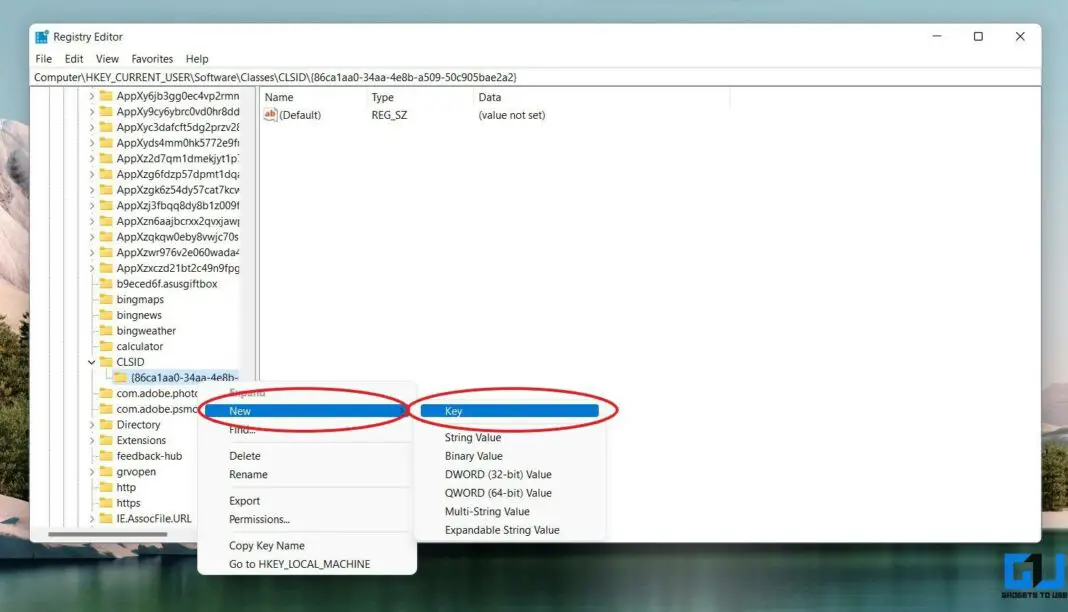Viewport: 1068px width, 612px height.
Task: Expand the IE.AssocFile.URL key
Action: pyautogui.click(x=92, y=519)
